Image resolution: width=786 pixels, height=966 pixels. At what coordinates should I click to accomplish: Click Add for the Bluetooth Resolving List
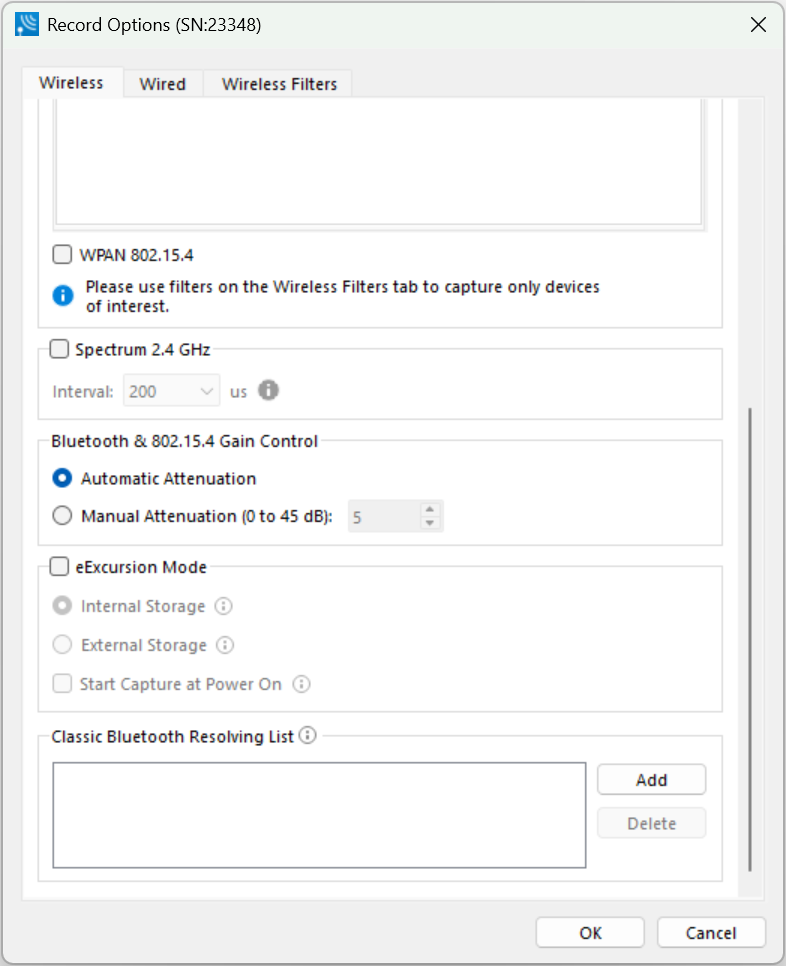click(x=652, y=780)
